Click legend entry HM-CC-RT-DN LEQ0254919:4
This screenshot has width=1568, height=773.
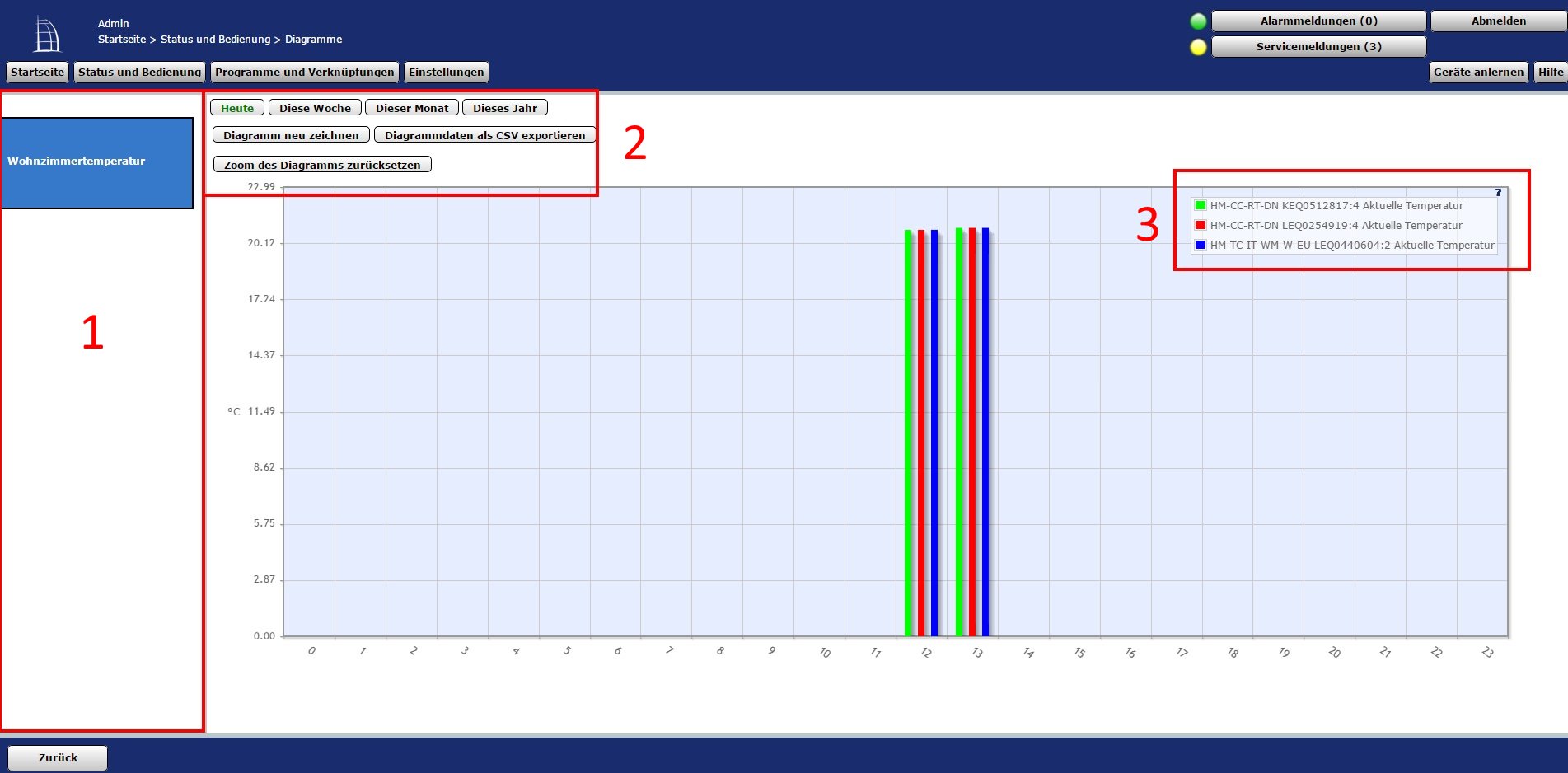[x=1336, y=226]
